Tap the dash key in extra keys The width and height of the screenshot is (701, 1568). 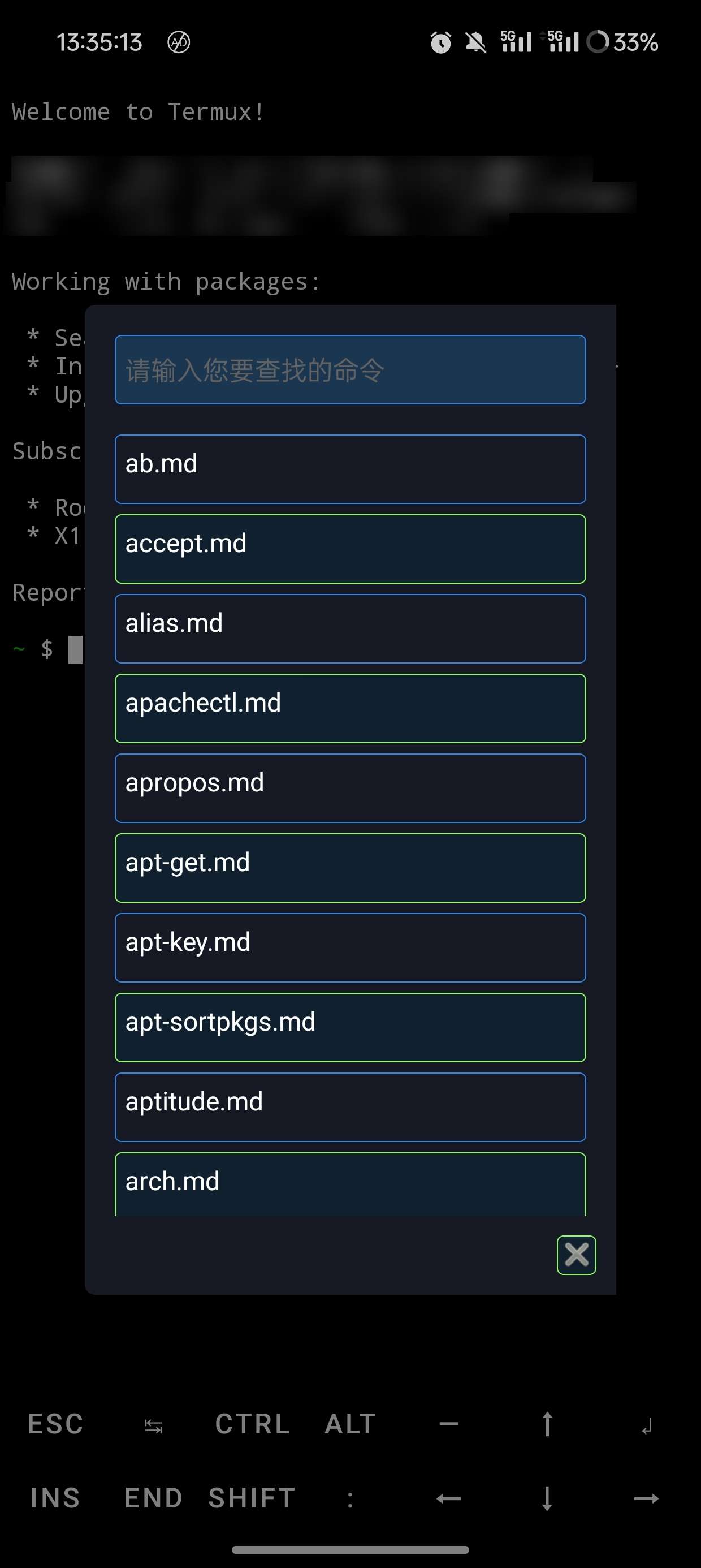448,1424
